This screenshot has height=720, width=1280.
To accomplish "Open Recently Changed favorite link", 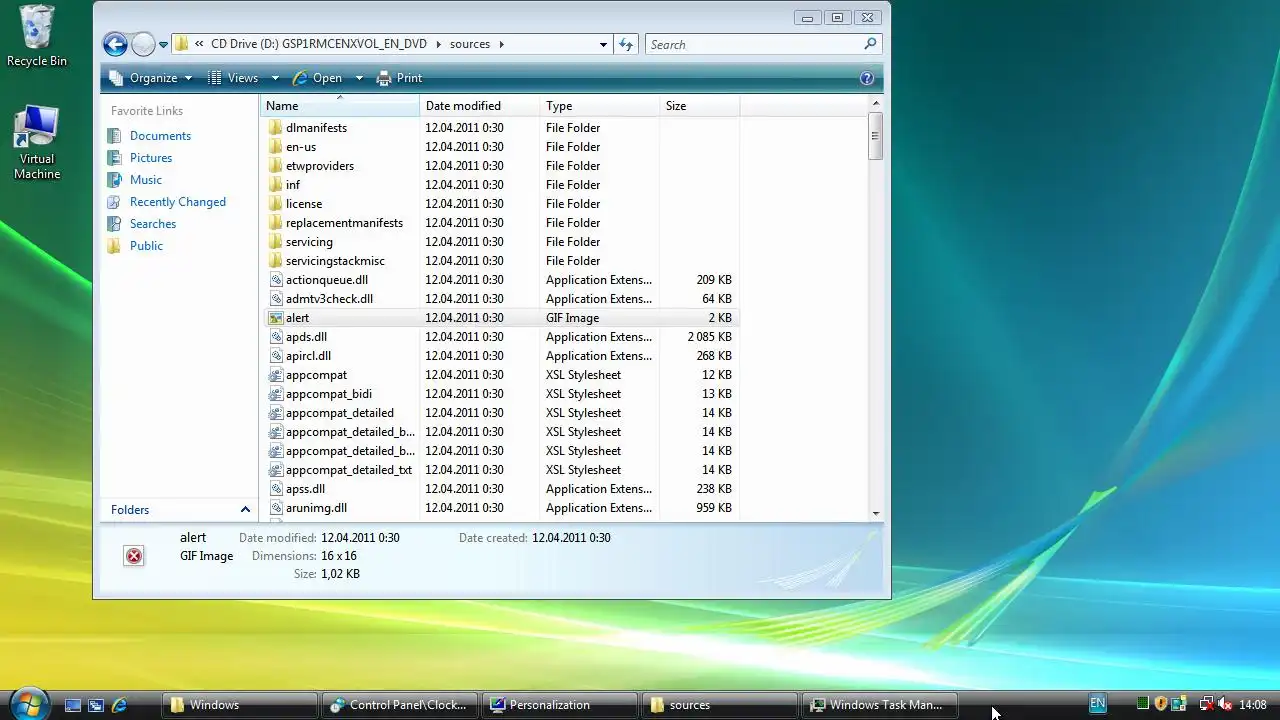I will point(178,202).
